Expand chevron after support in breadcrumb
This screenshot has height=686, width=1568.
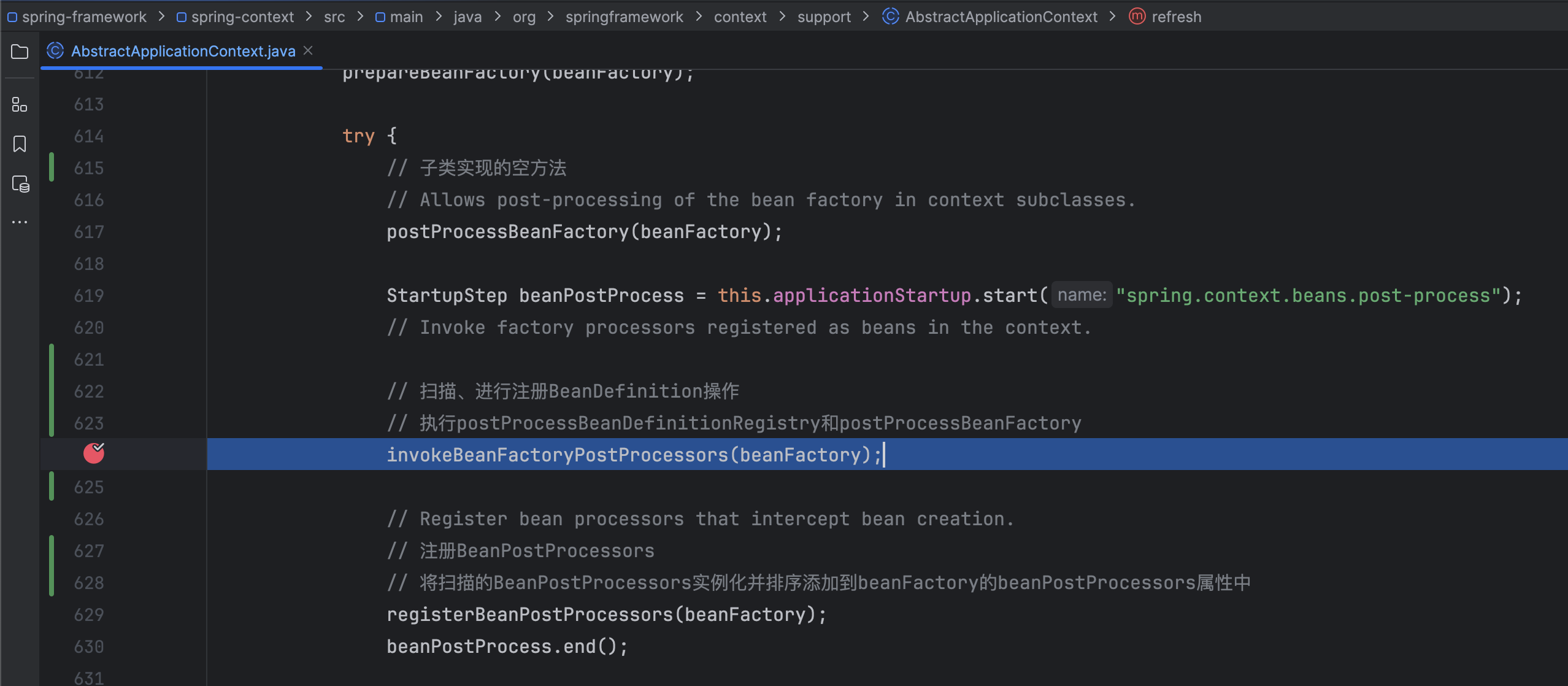click(x=866, y=17)
